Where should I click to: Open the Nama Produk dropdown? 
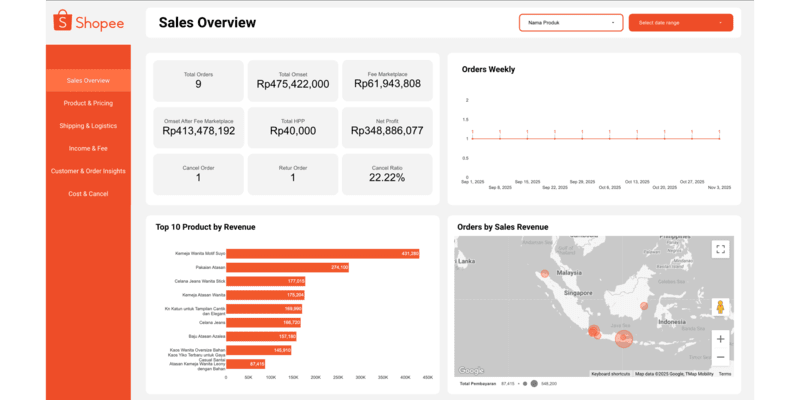coord(570,22)
